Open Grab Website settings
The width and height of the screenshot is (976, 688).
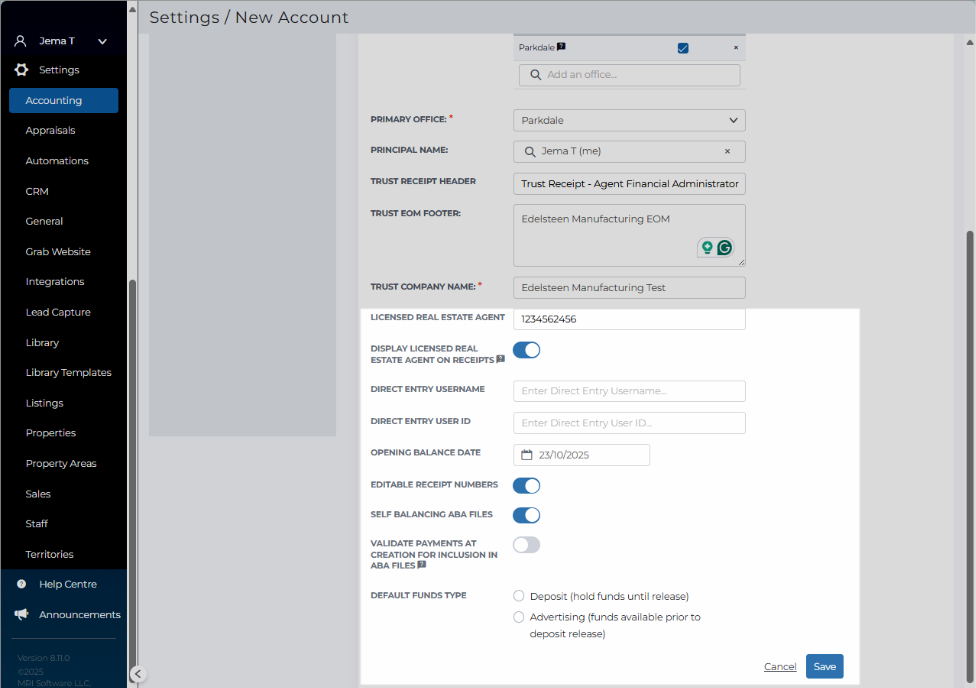pyautogui.click(x=58, y=252)
